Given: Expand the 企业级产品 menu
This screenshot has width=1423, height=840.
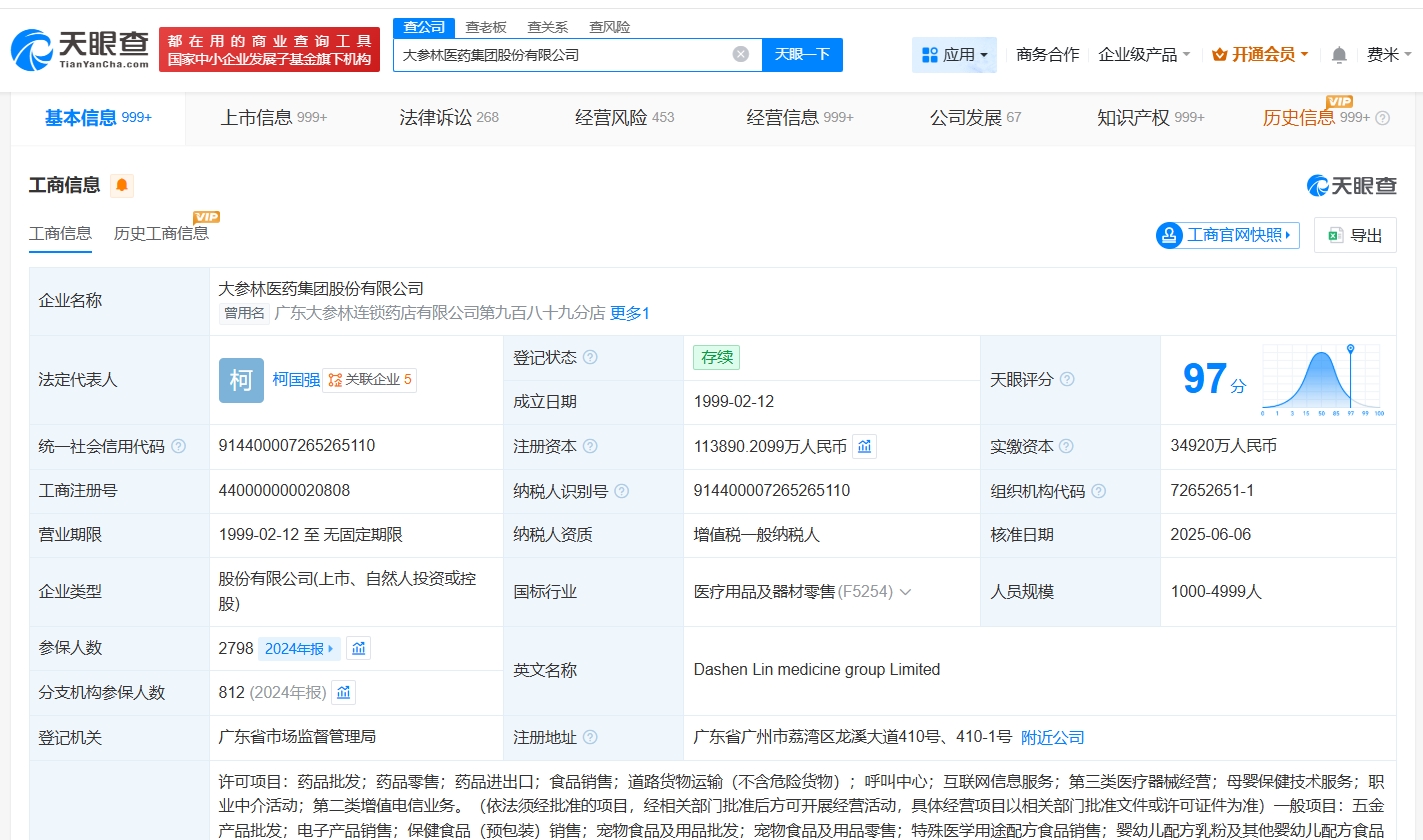Looking at the screenshot, I should [1144, 55].
